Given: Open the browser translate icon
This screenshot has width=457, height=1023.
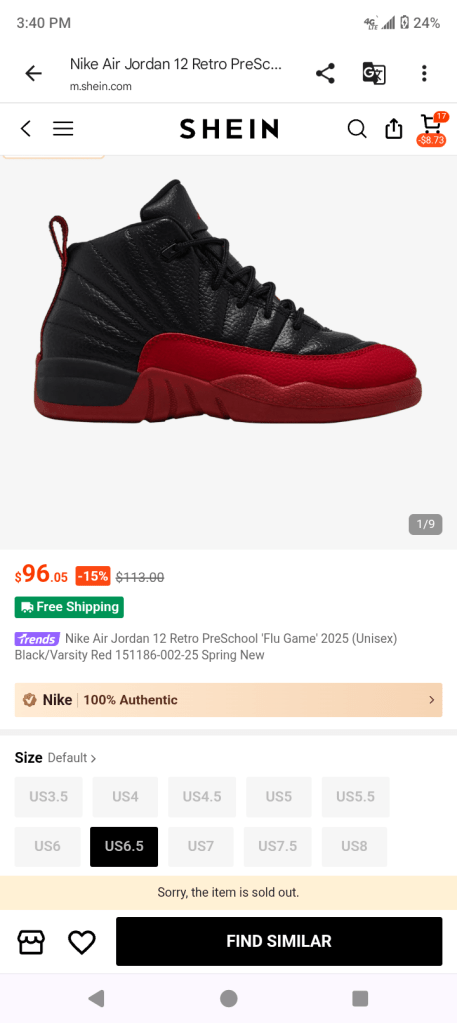Looking at the screenshot, I should tap(374, 74).
